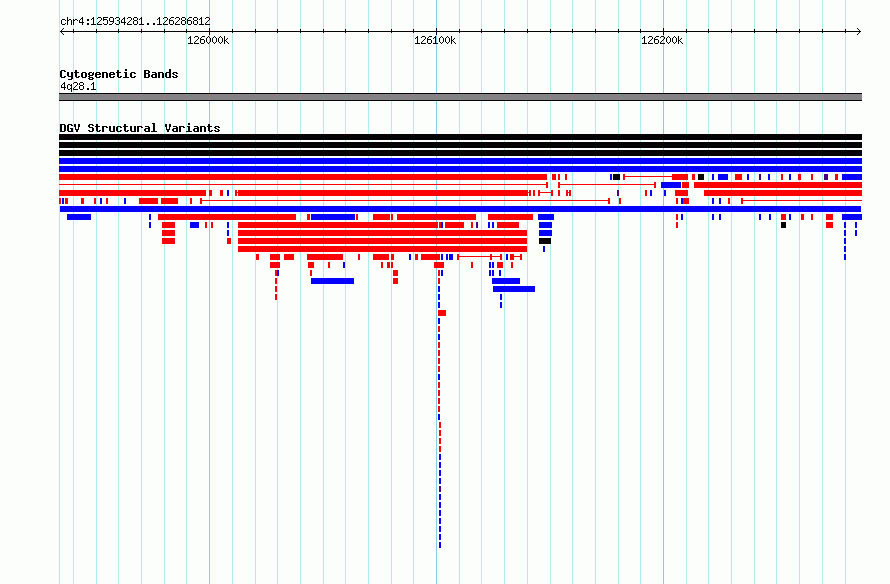Click the 126000k ruler tick label

(x=208, y=40)
